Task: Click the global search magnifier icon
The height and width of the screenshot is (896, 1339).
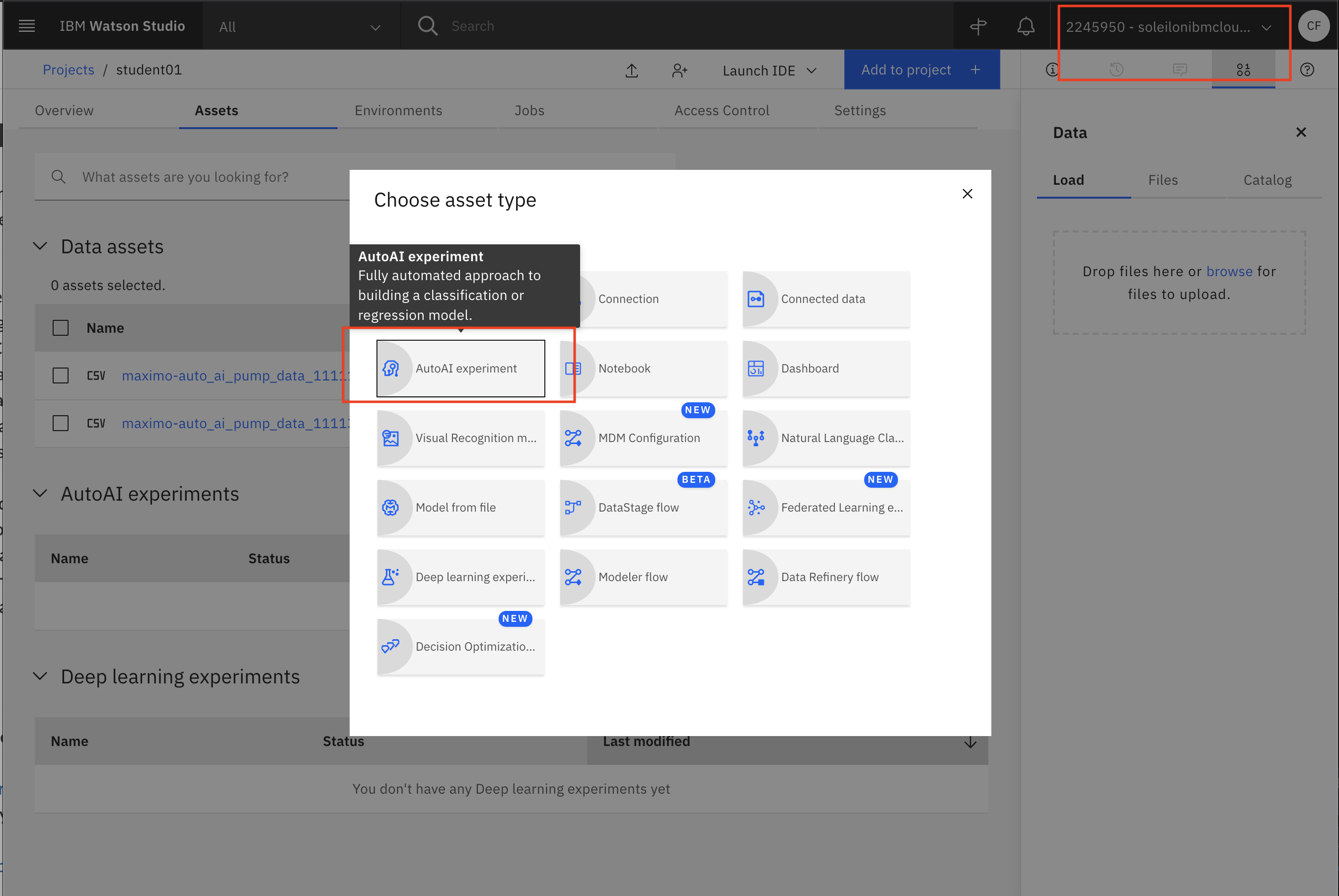Action: tap(427, 26)
